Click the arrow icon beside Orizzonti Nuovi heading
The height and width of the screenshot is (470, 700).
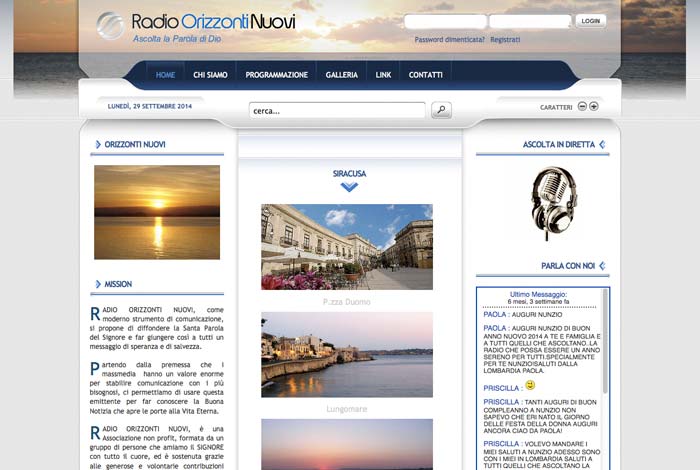(x=98, y=144)
